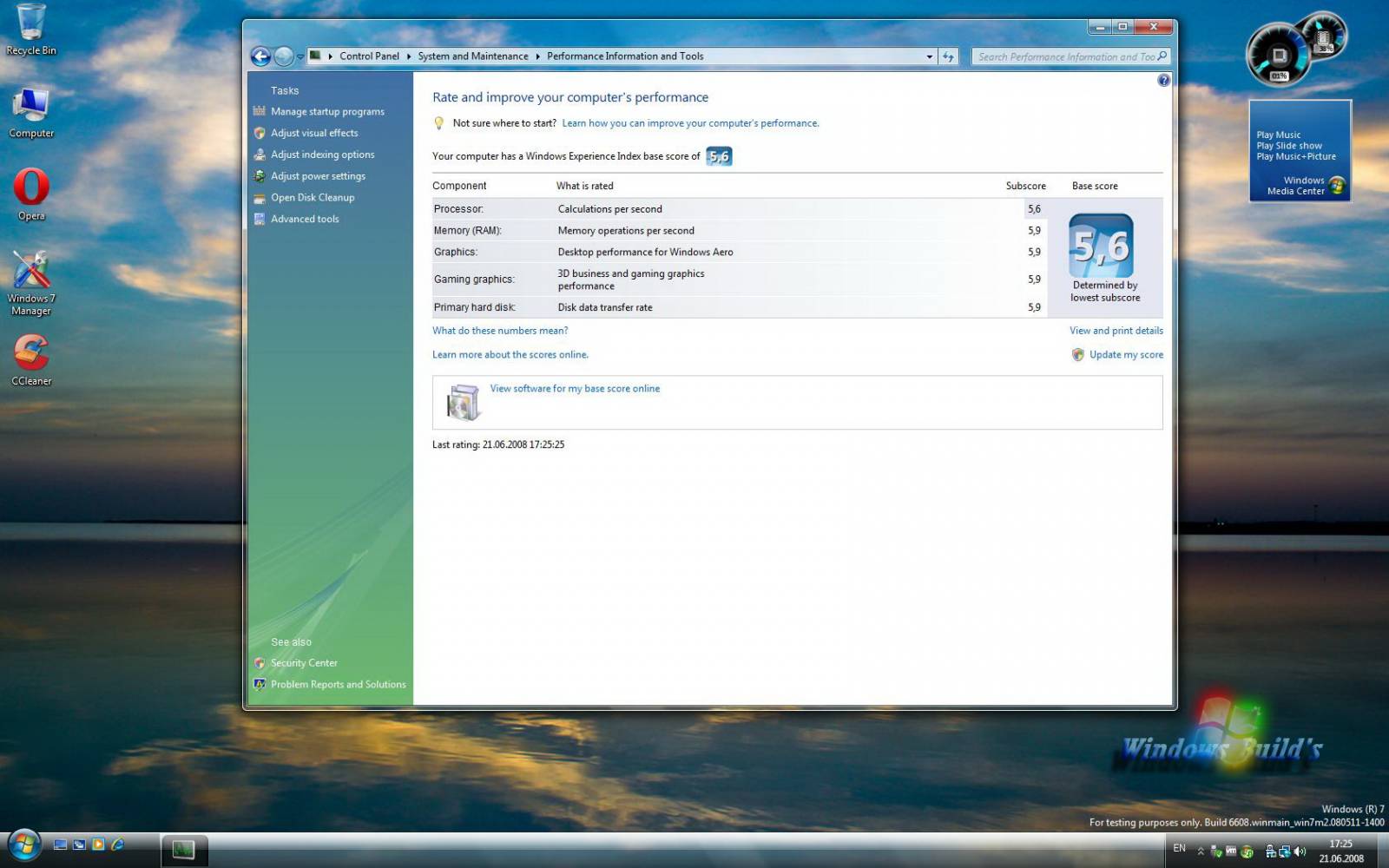Open the Windows 7 Manager desktop icon
This screenshot has width=1389, height=868.
pyautogui.click(x=31, y=283)
